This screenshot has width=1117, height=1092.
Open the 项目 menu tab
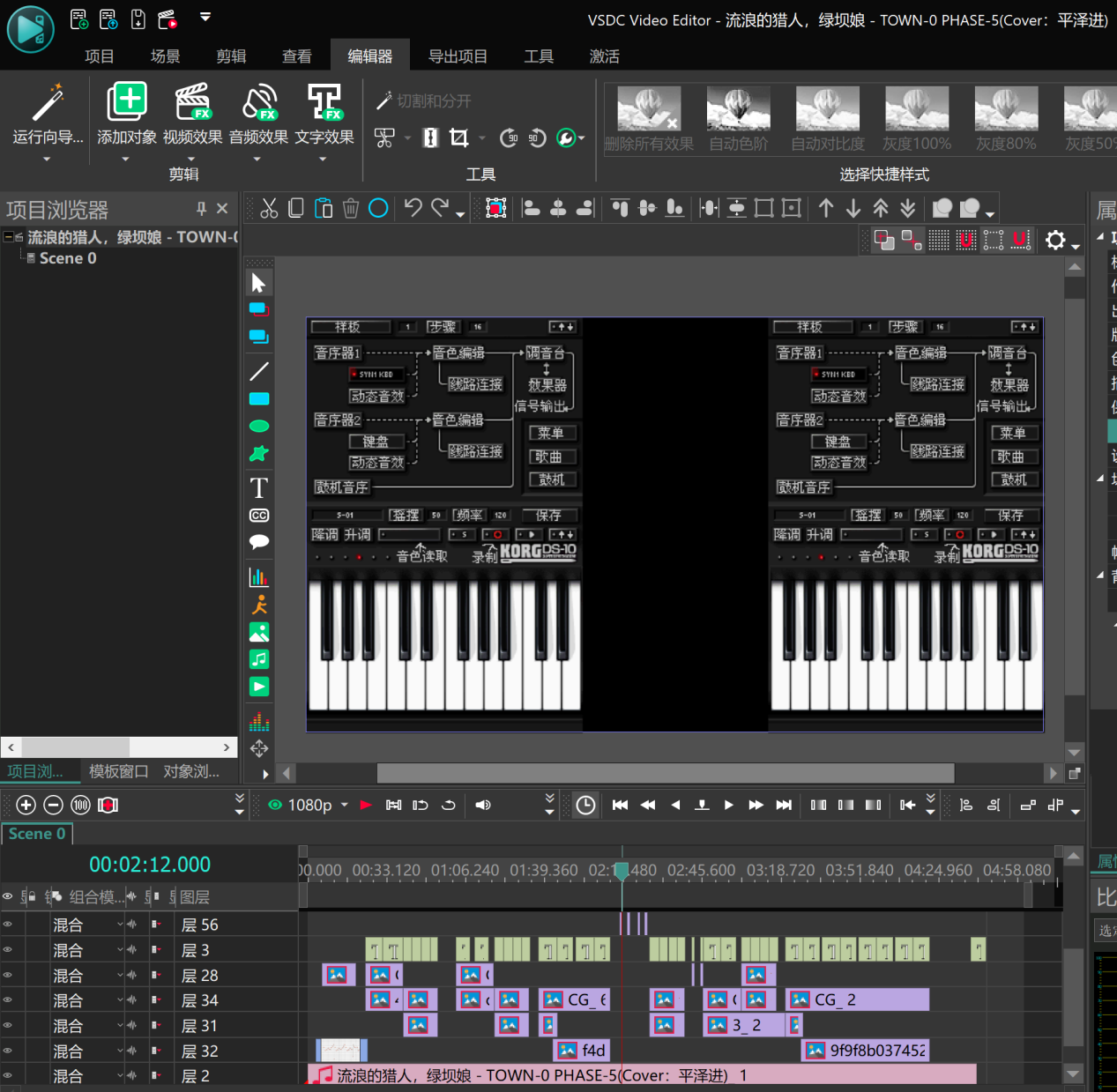click(100, 56)
